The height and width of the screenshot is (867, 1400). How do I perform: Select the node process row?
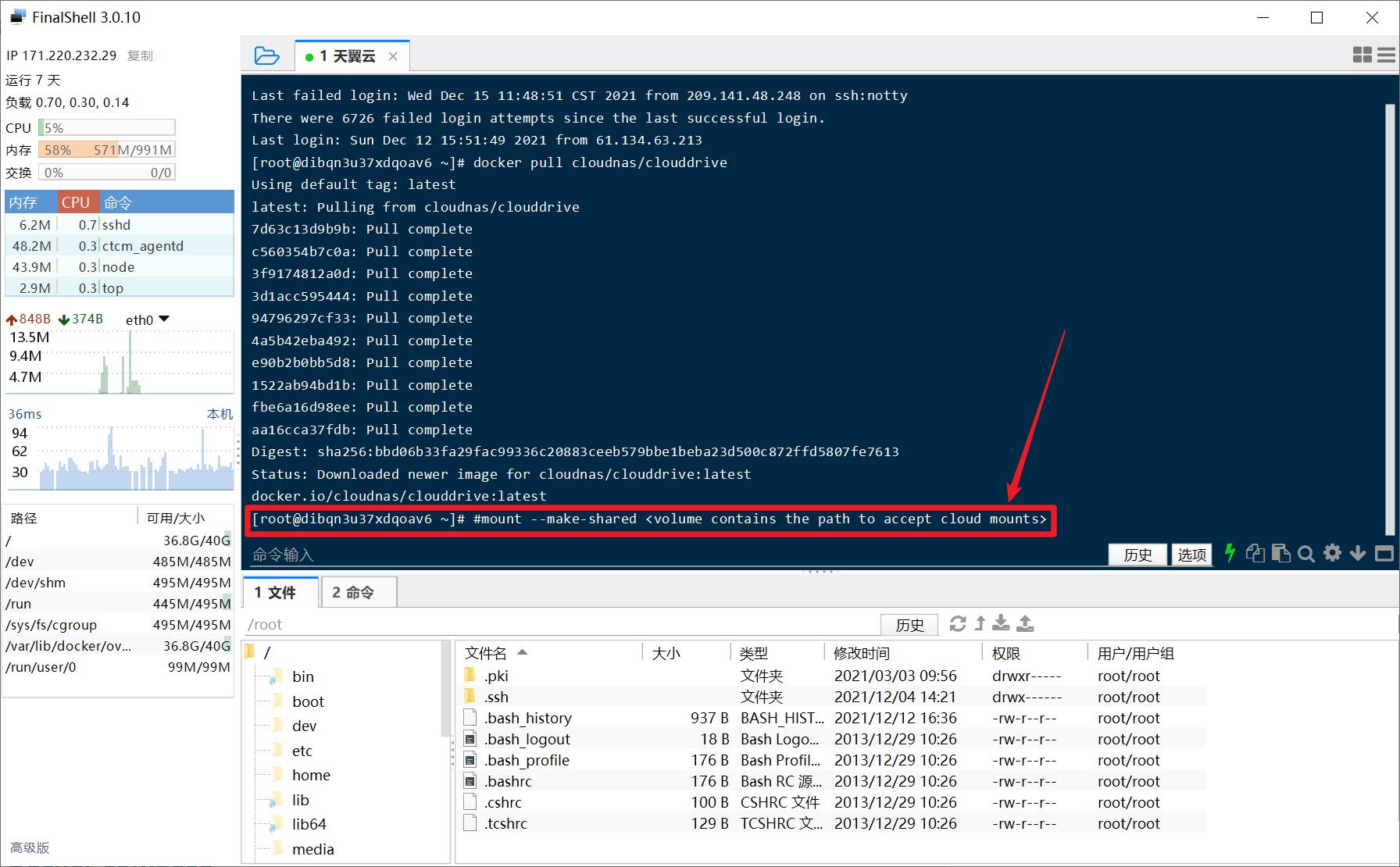(120, 267)
